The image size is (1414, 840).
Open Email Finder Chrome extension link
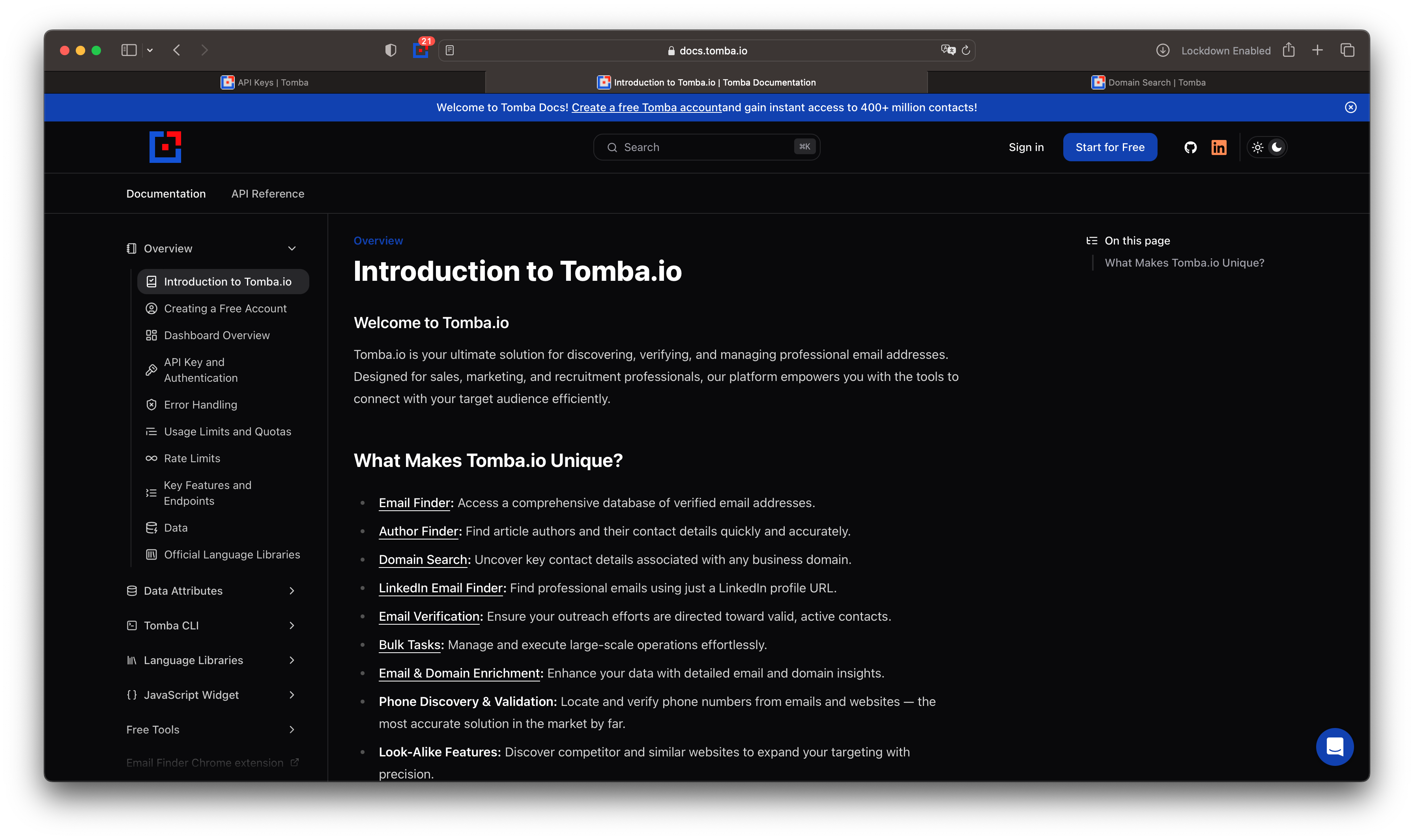coord(212,763)
